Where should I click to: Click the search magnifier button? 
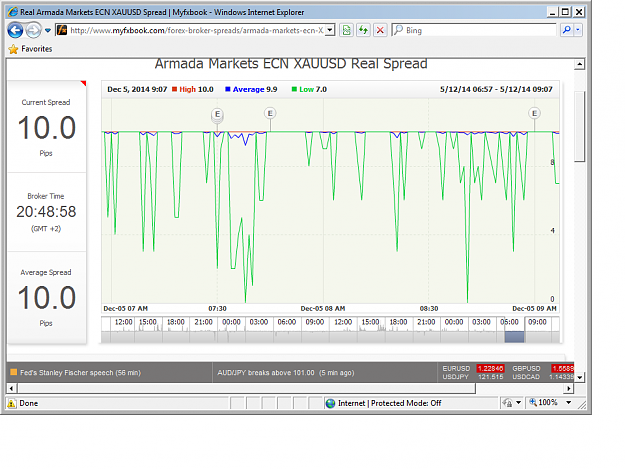click(x=566, y=30)
